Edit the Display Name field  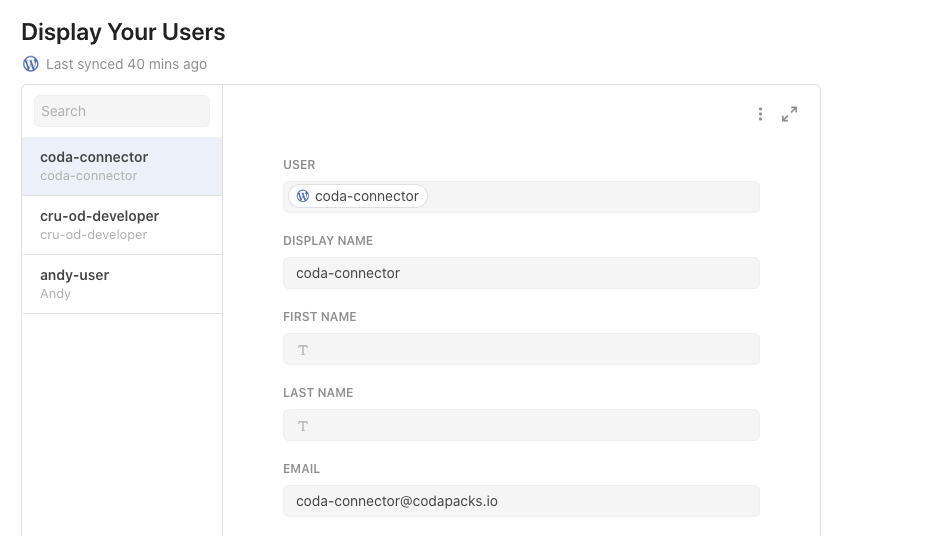pos(521,273)
